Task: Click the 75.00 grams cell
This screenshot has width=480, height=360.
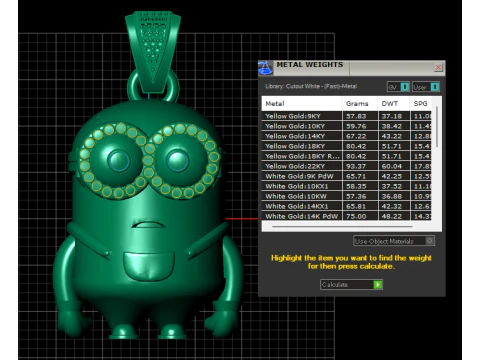Action: [360, 216]
